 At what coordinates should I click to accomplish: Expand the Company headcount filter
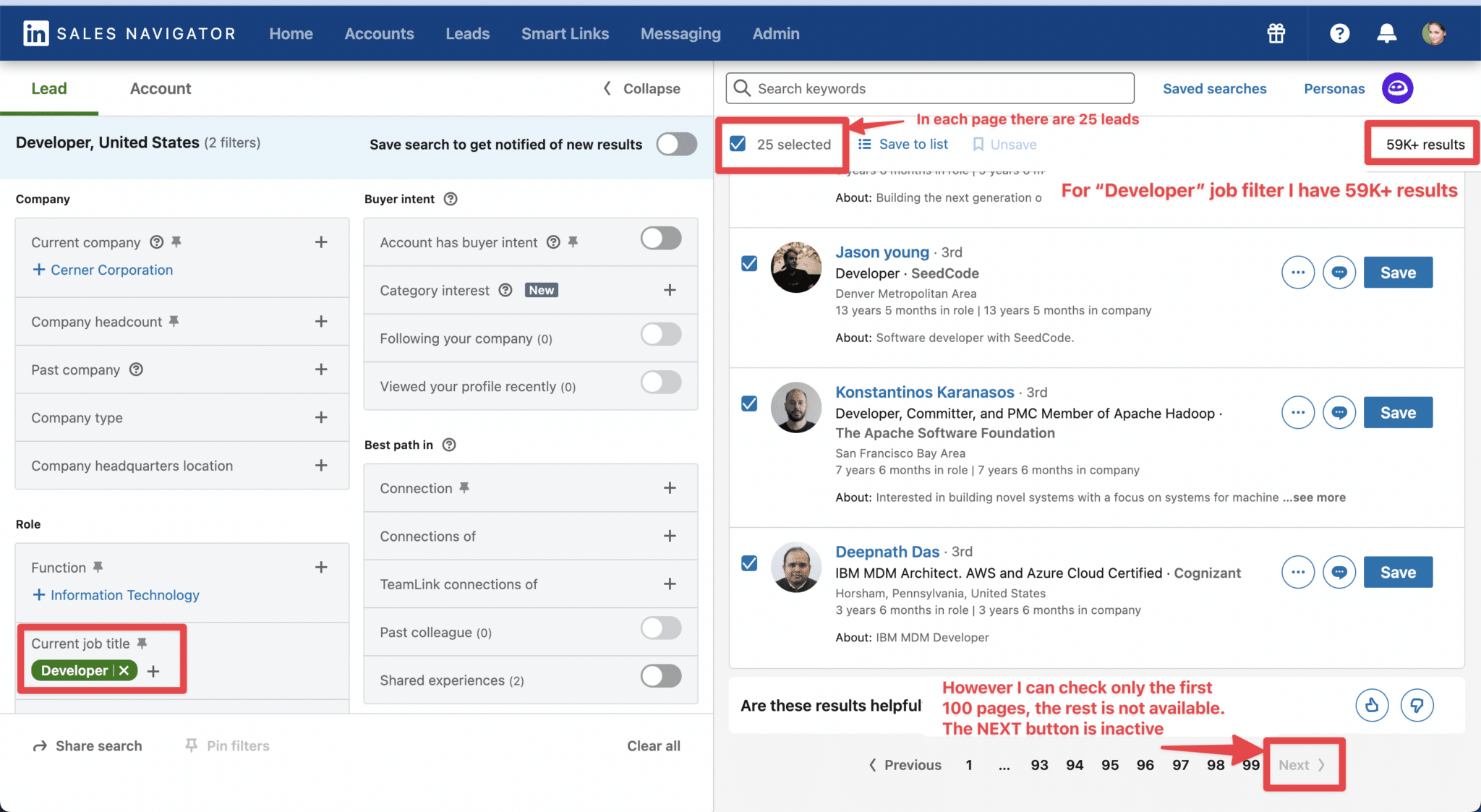pyautogui.click(x=322, y=321)
